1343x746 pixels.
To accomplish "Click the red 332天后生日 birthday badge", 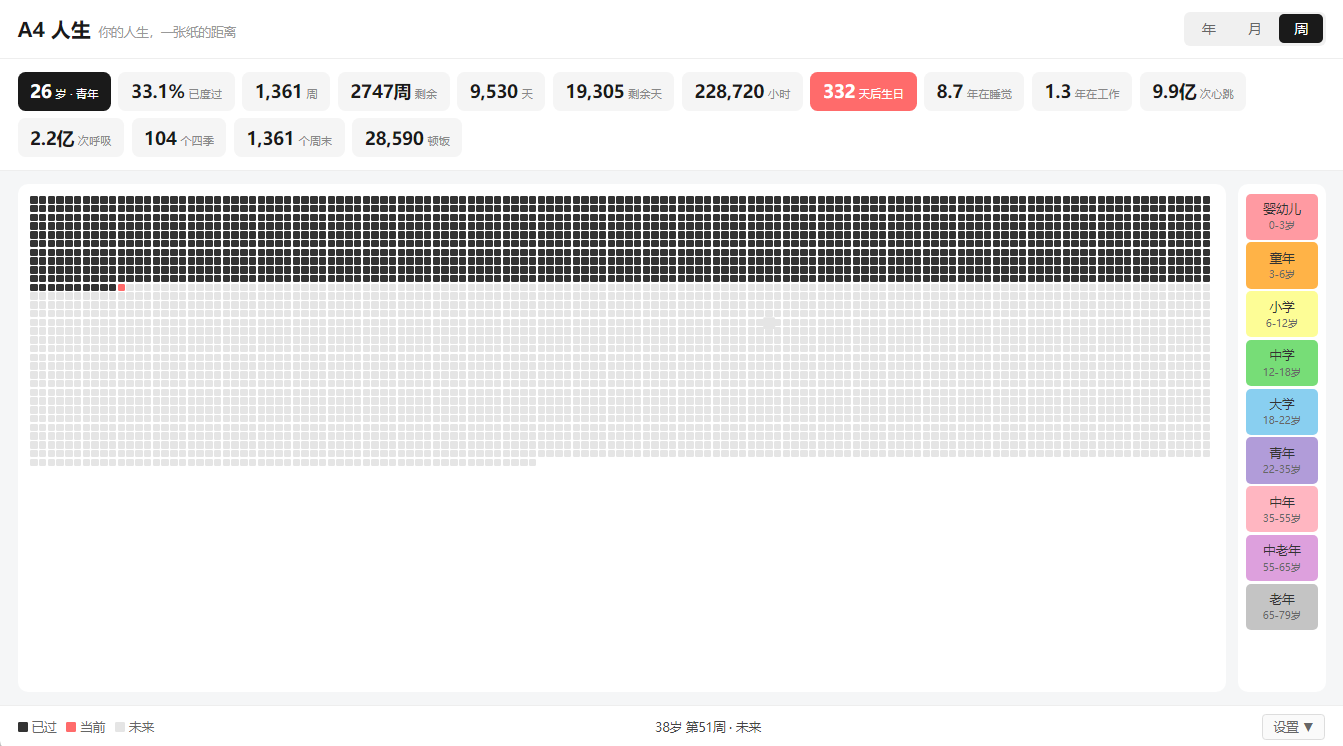I will (863, 92).
